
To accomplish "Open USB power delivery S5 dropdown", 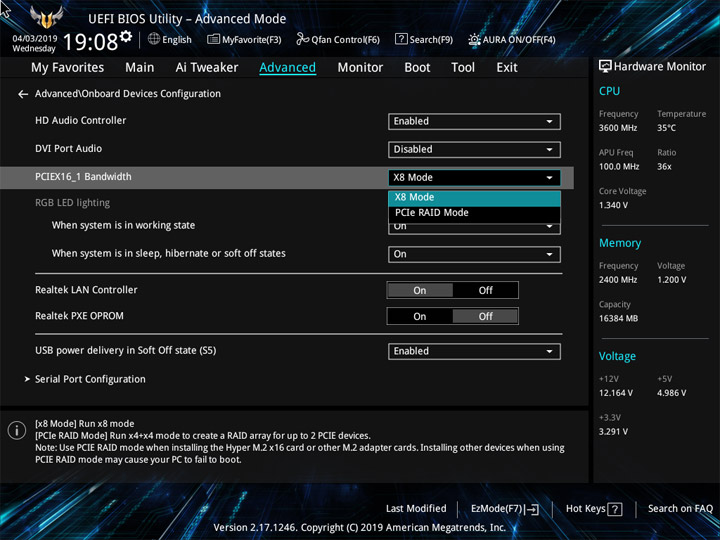I will tap(474, 351).
